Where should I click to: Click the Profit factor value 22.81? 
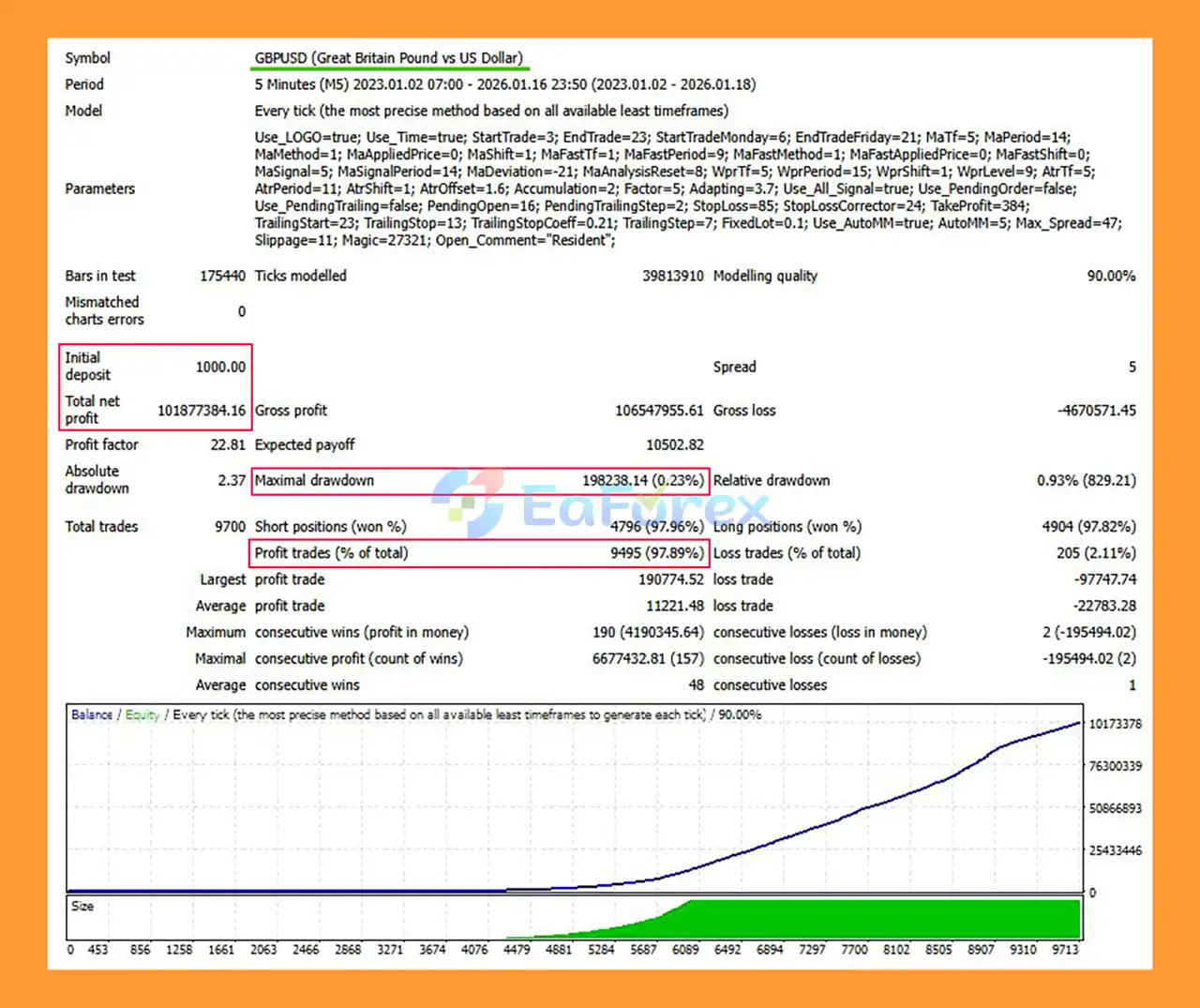pos(228,445)
